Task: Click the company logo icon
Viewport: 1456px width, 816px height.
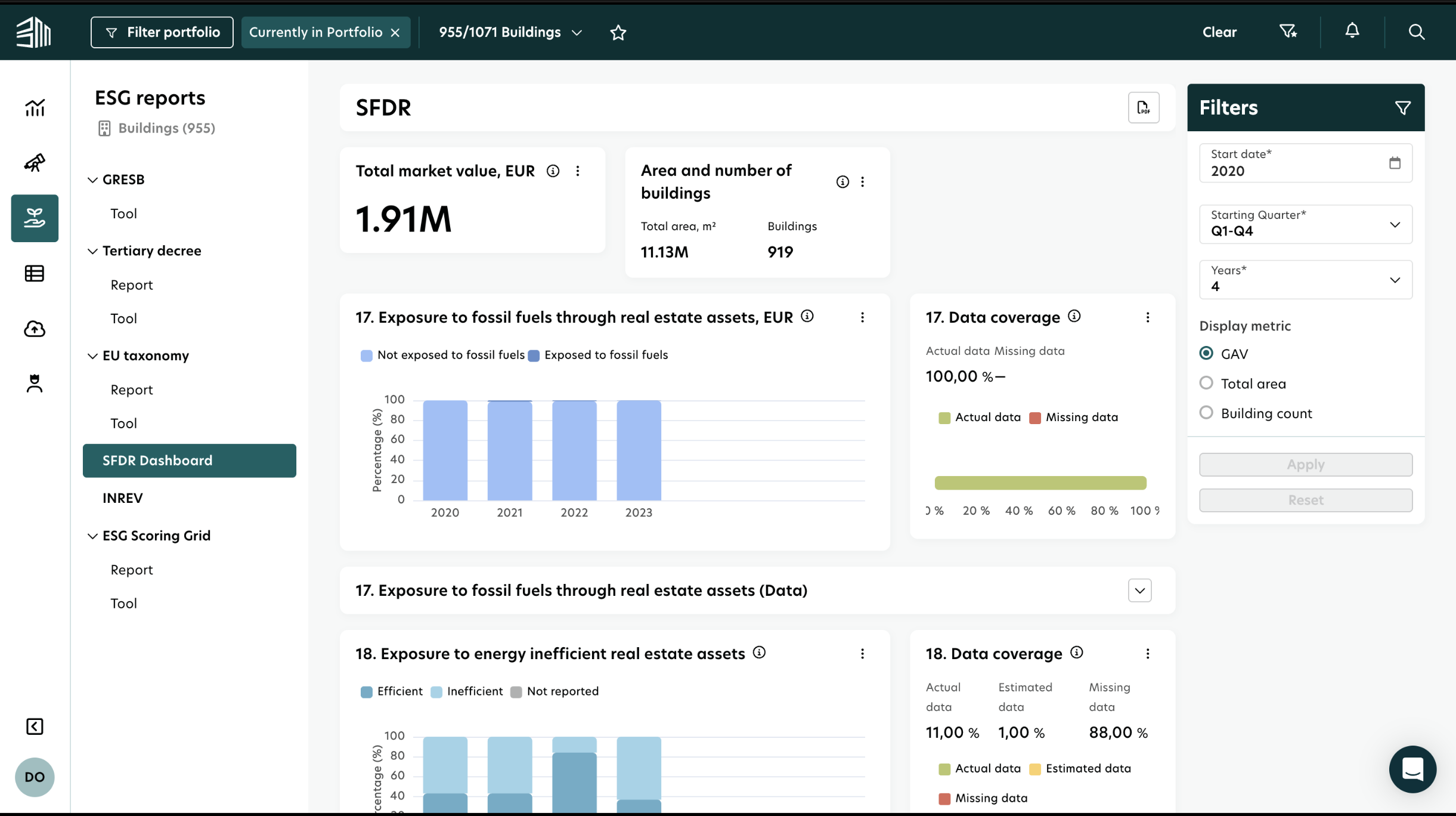Action: (x=33, y=32)
